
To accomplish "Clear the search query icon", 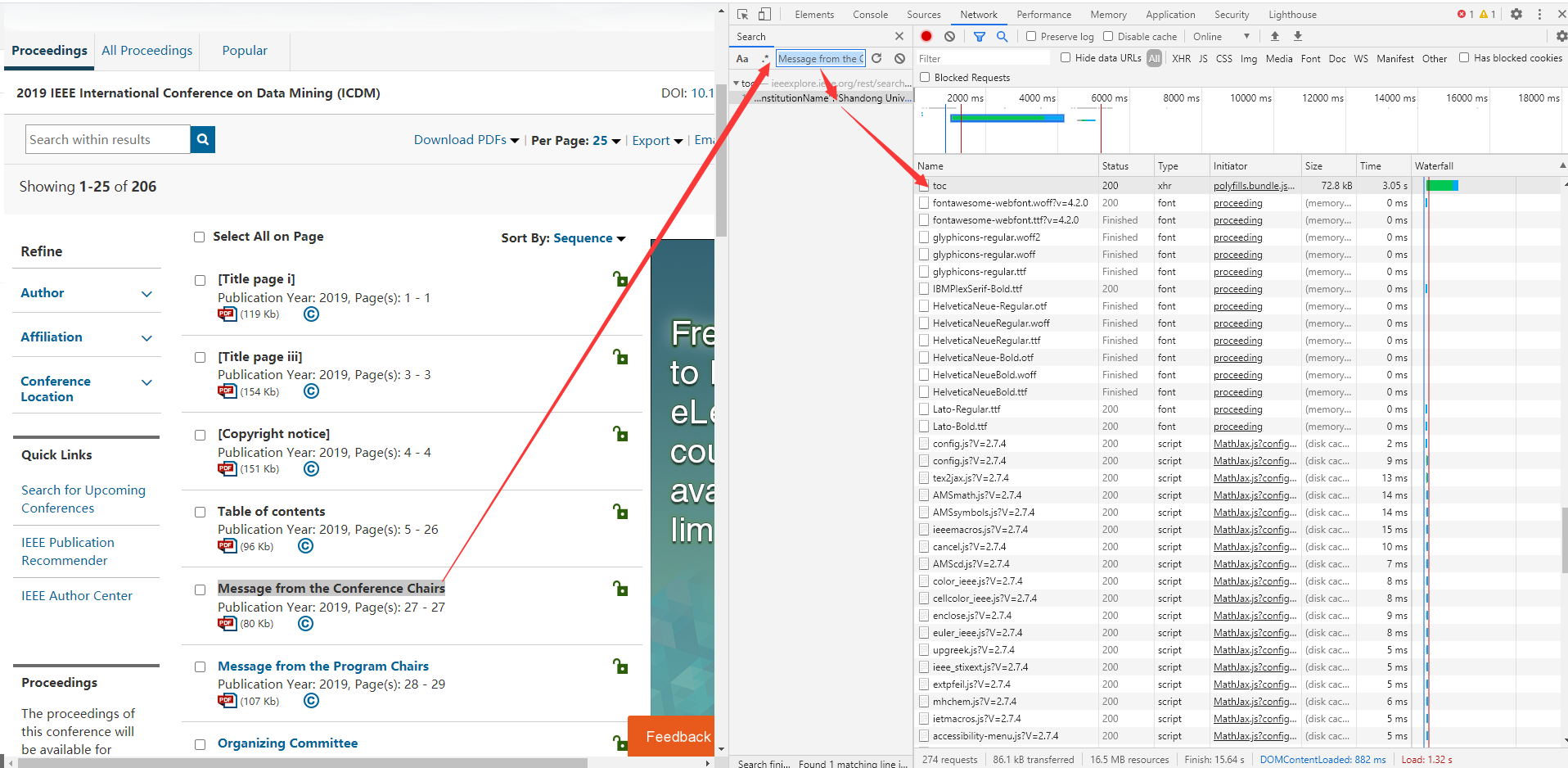I will [x=899, y=58].
